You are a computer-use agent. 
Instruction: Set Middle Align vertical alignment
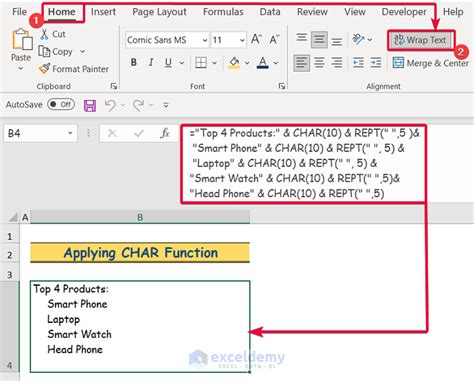319,40
